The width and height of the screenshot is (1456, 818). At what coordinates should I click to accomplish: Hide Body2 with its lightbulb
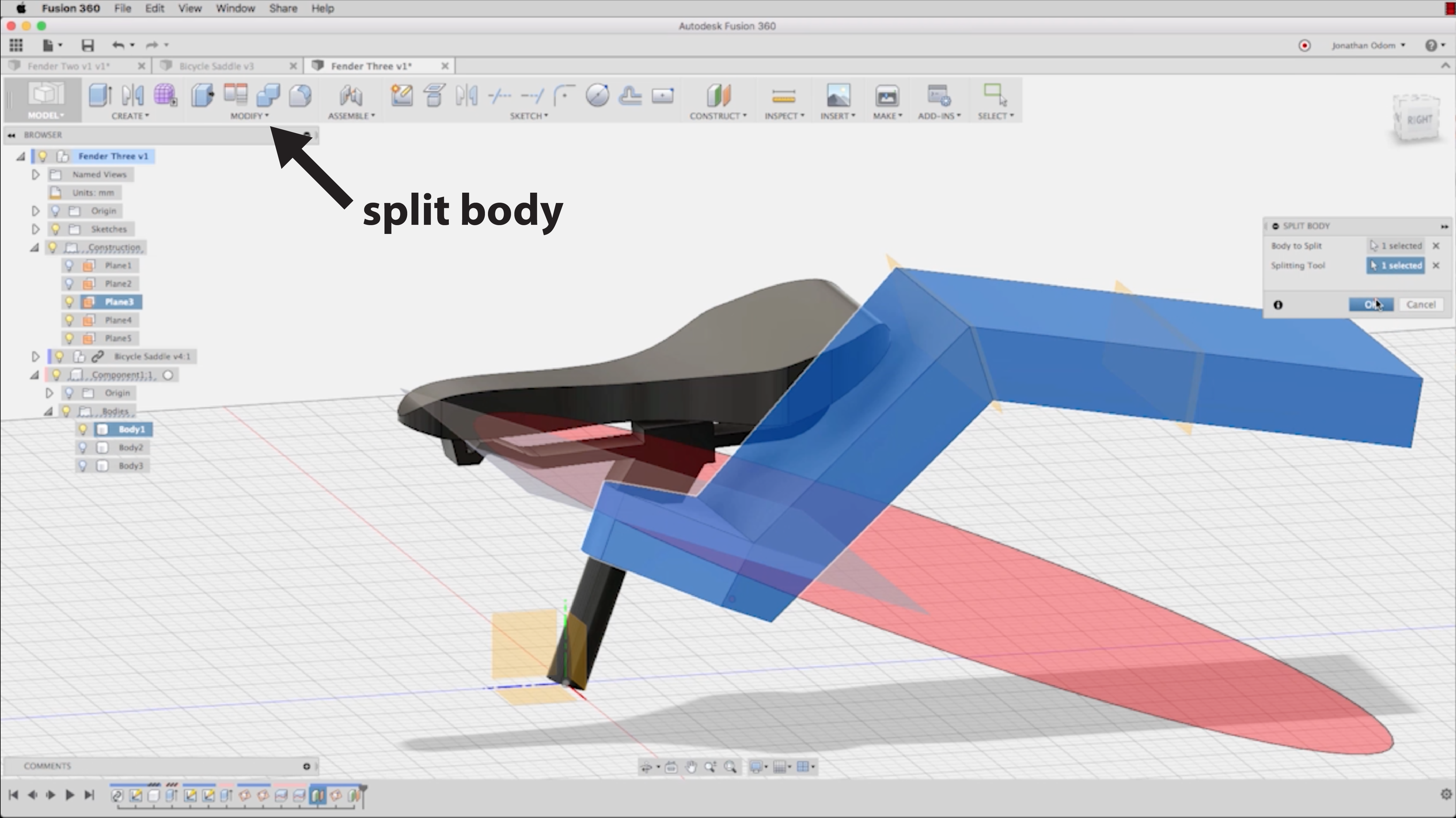coord(83,448)
